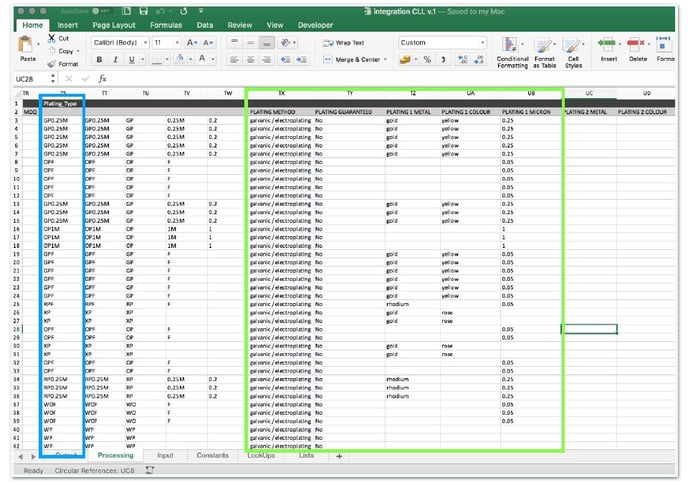Set top vertical alignment
This screenshot has width=688, height=485.
(x=234, y=43)
